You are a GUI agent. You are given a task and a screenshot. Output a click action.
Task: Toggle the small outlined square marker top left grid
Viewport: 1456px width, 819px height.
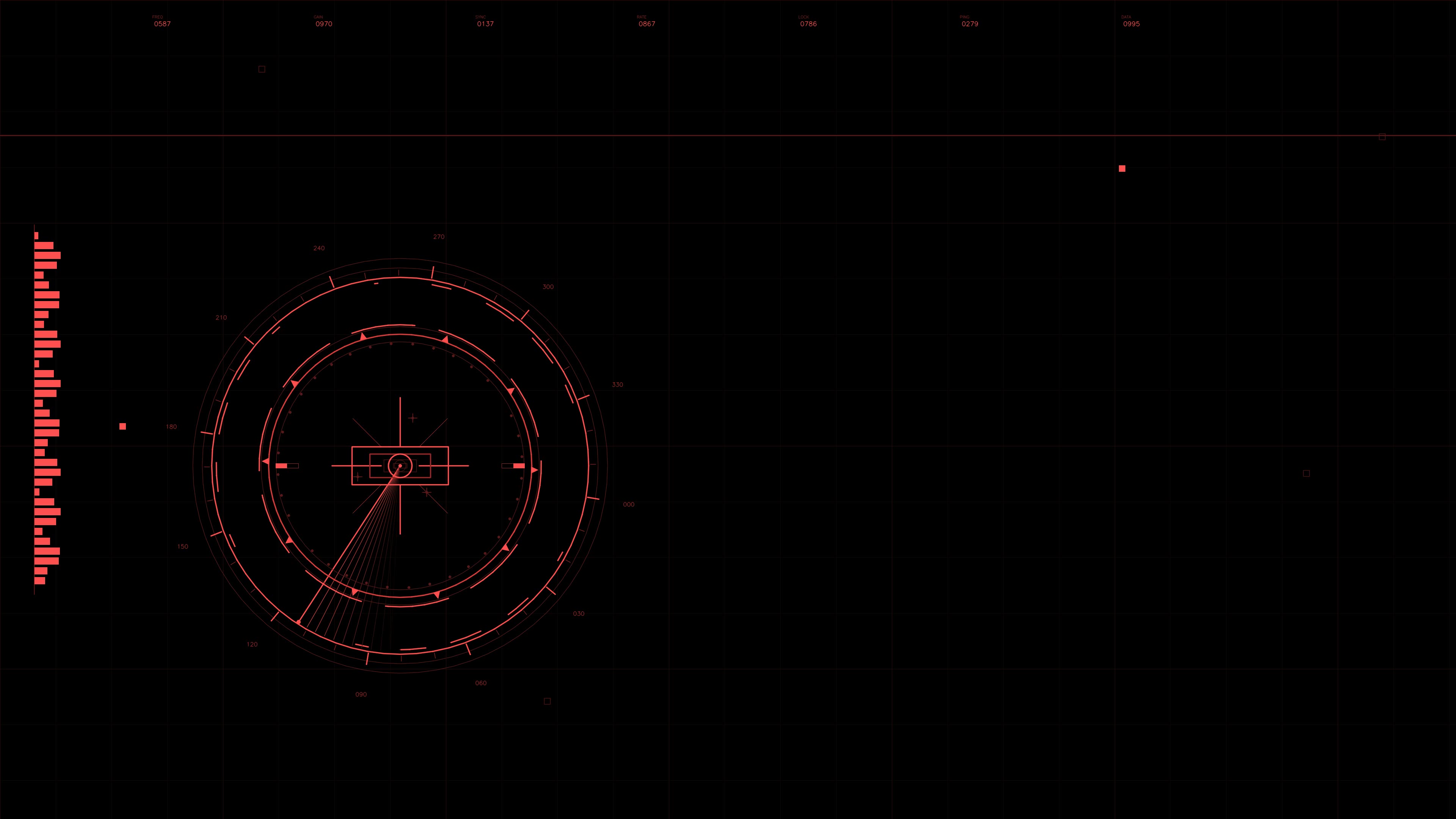pos(261,69)
